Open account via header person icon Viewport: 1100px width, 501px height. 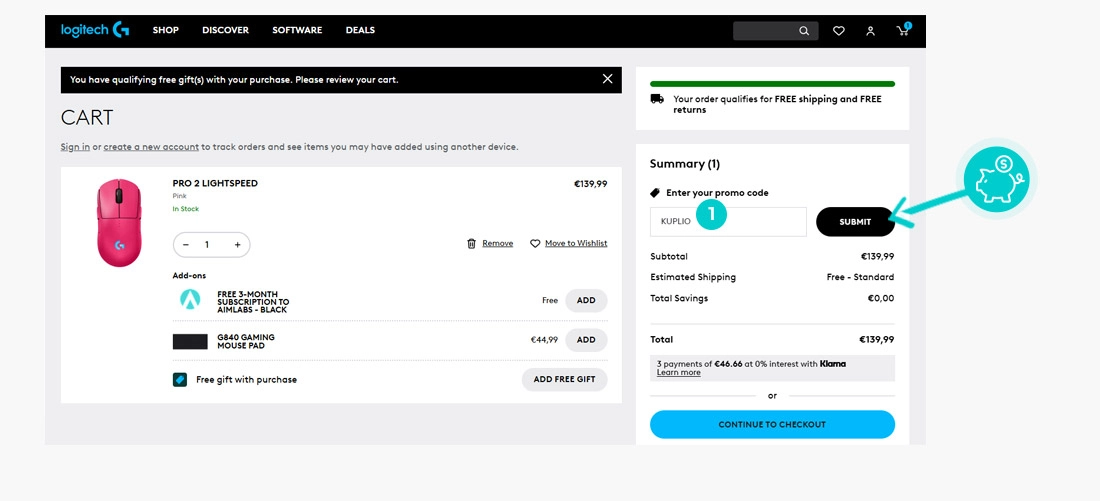click(871, 31)
